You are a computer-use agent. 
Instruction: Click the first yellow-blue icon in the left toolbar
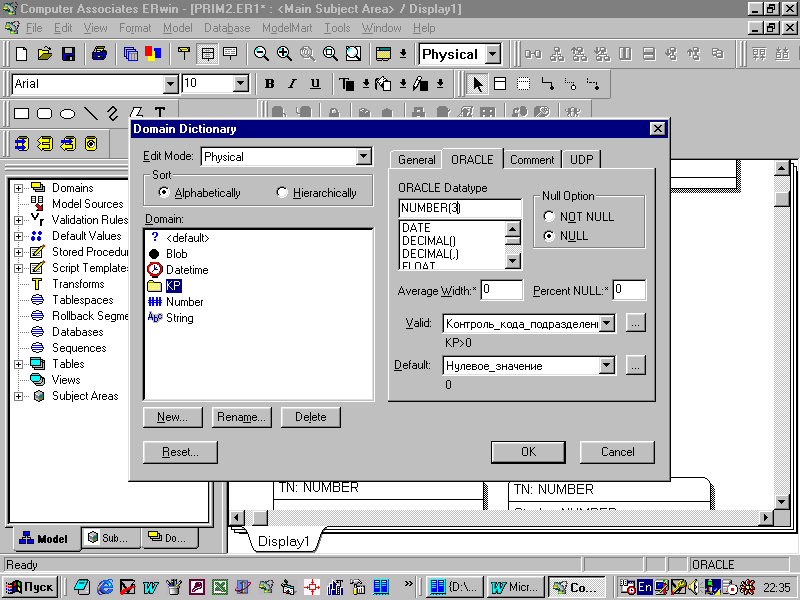(21, 144)
